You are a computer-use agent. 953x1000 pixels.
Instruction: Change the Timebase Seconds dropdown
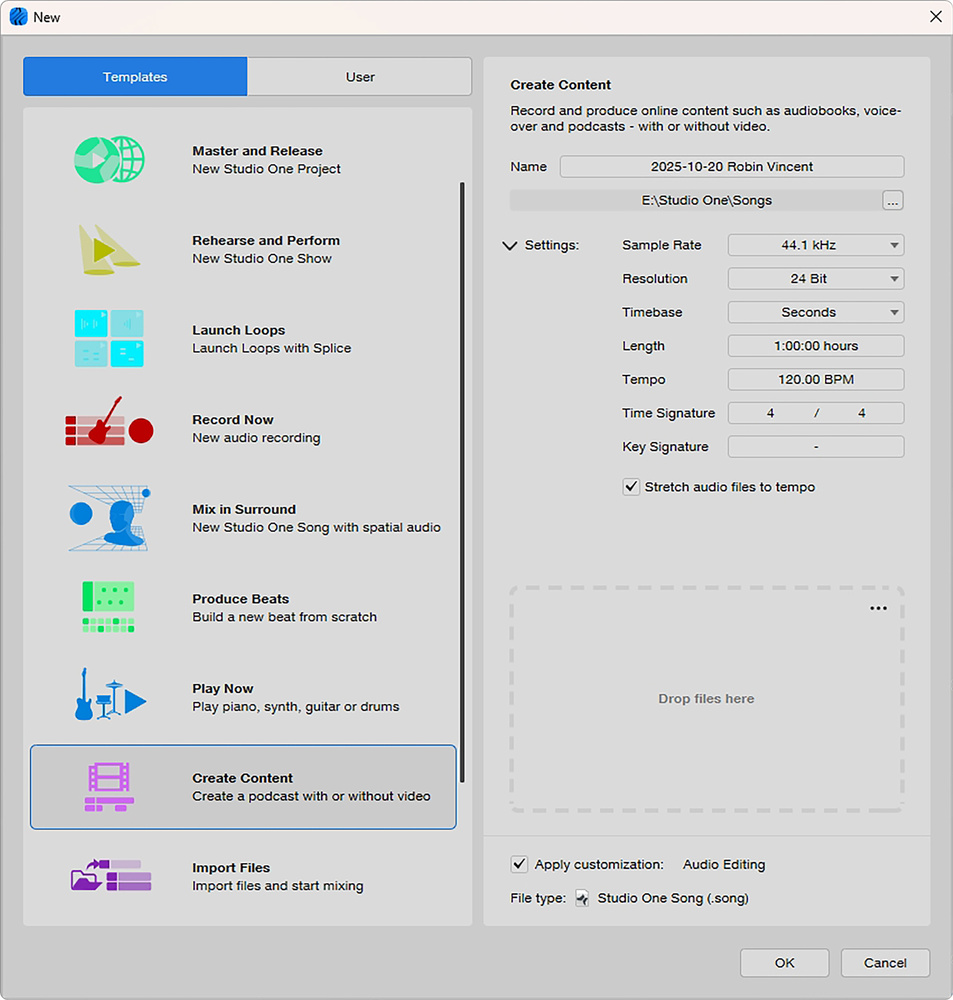[x=815, y=312]
